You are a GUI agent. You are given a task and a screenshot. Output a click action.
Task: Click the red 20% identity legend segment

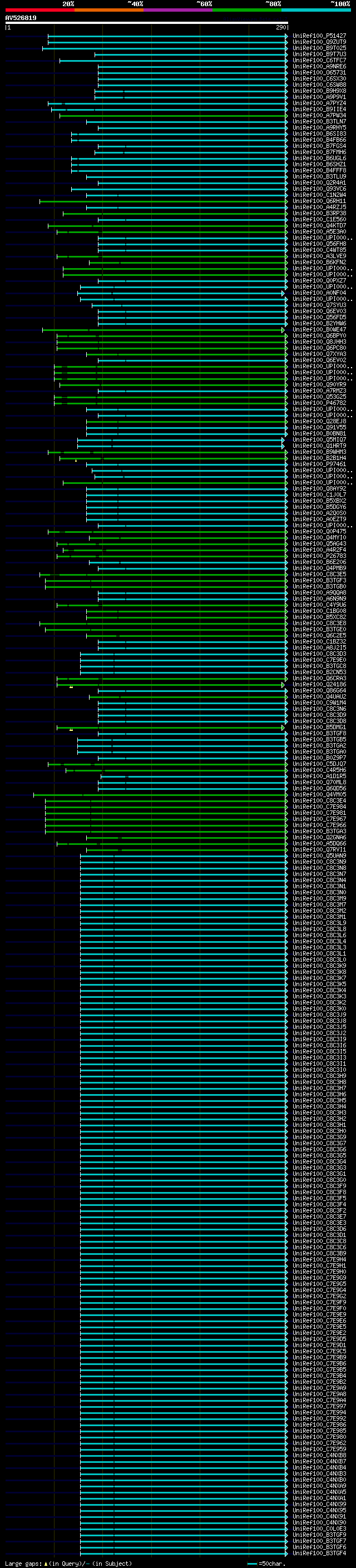[x=39, y=10]
